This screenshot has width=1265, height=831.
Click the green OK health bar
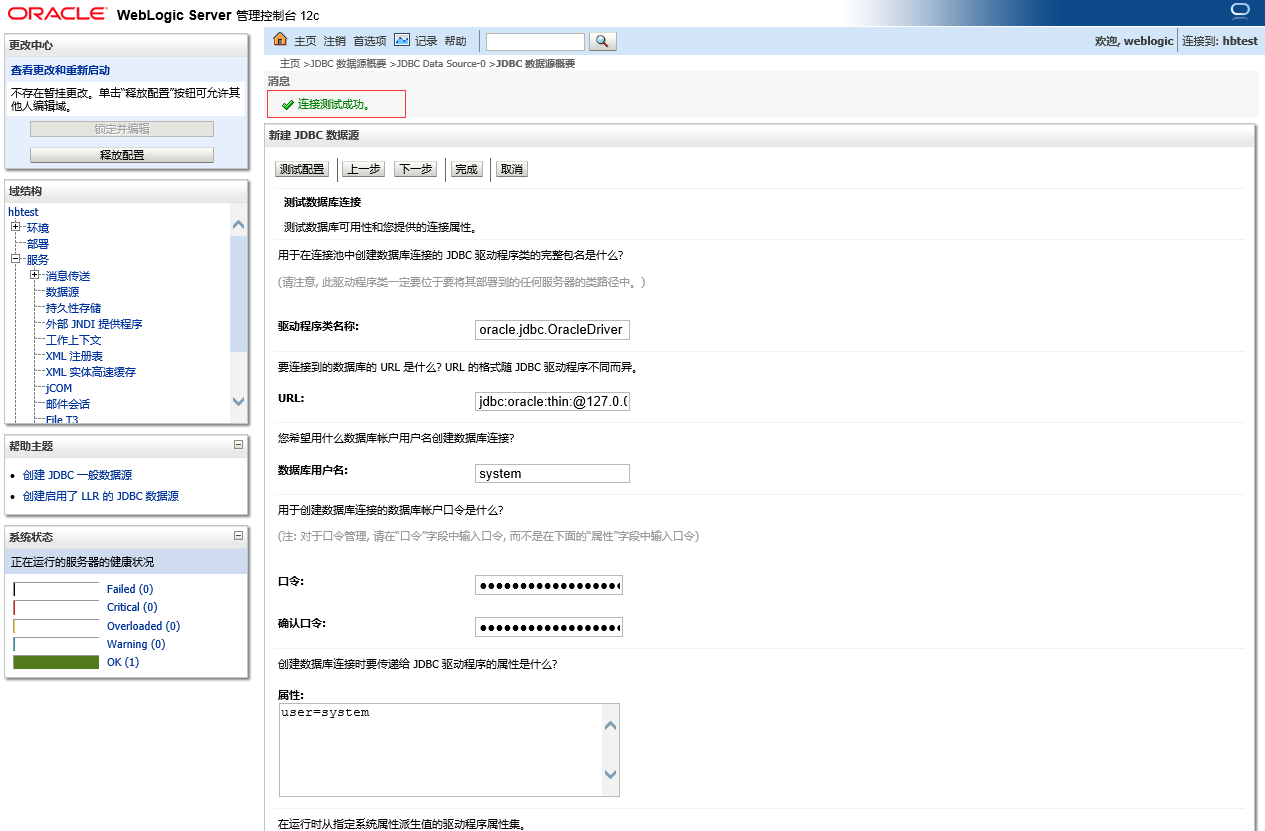56,662
